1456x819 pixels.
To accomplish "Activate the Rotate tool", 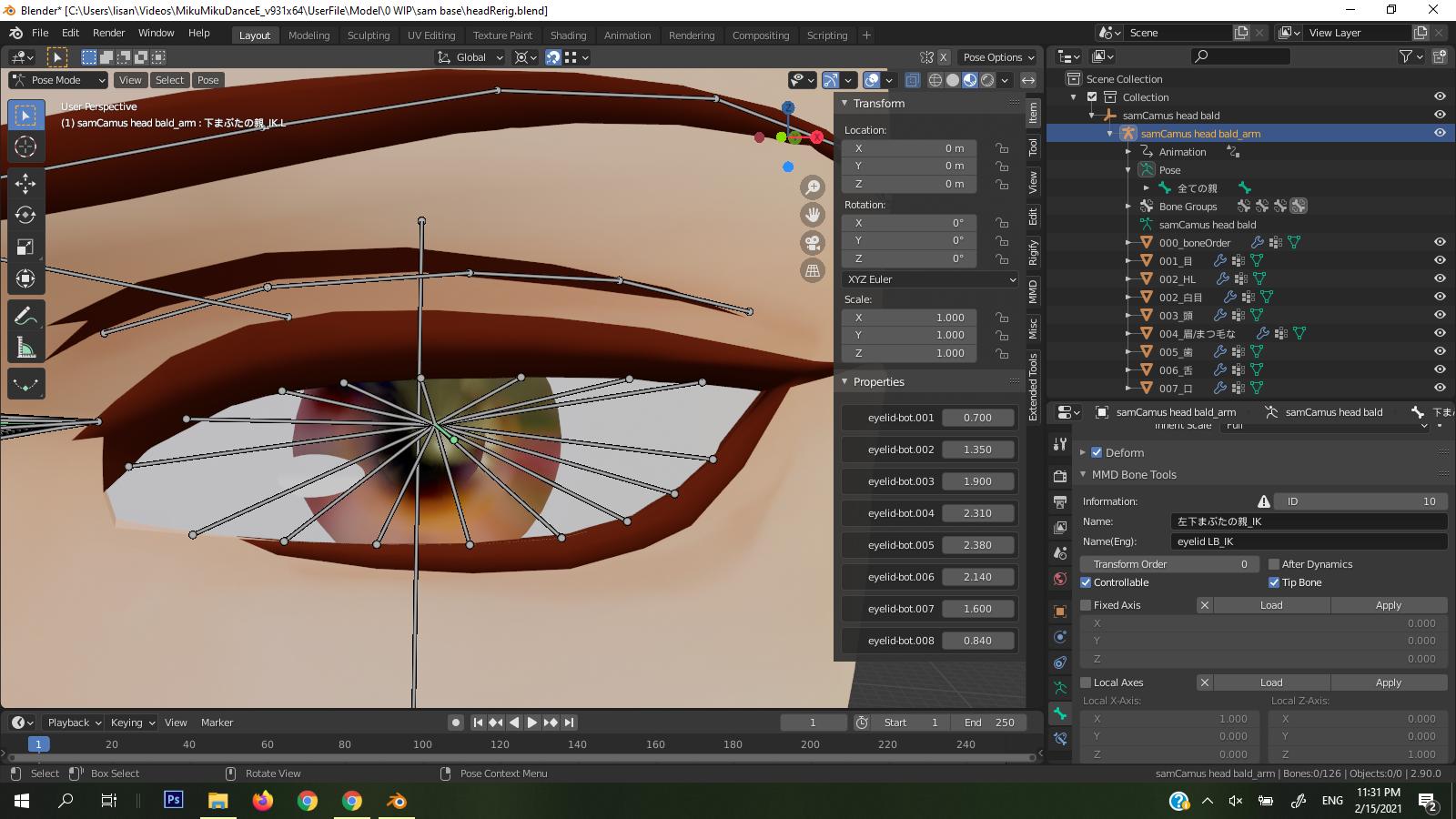I will [x=25, y=216].
